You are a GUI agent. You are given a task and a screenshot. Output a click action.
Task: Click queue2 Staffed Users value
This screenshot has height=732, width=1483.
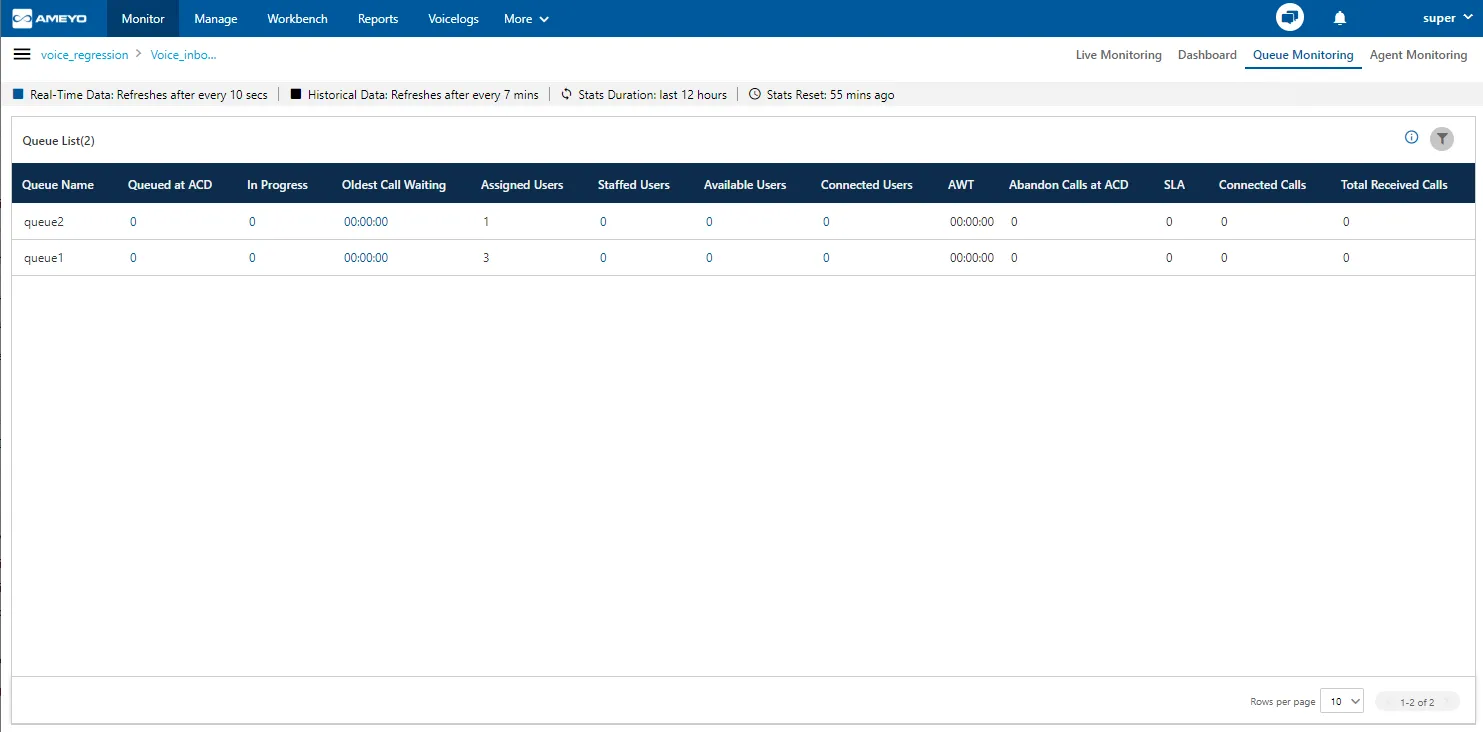pyautogui.click(x=603, y=222)
